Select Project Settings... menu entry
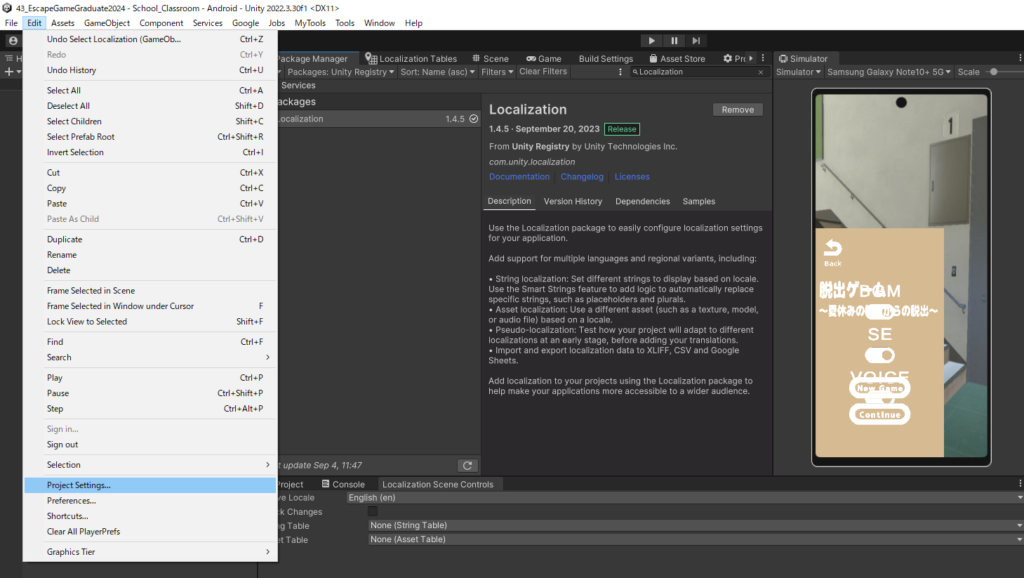 tap(150, 485)
